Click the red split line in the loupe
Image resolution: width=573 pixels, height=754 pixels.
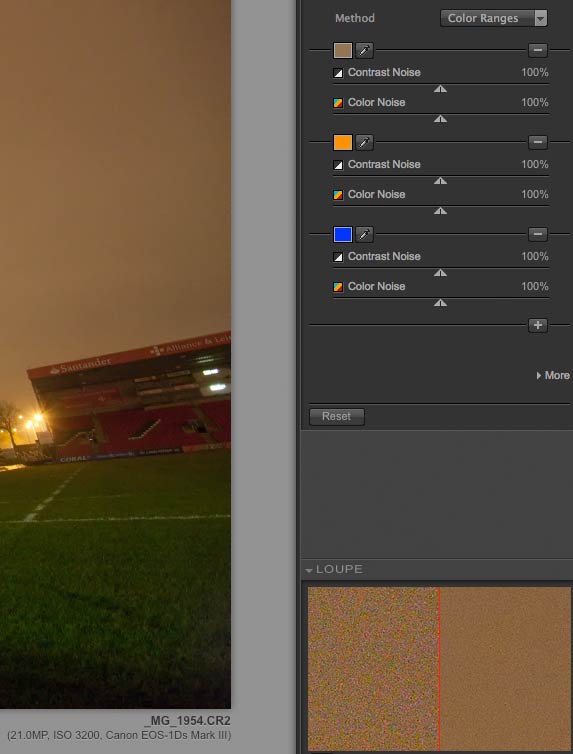point(439,668)
